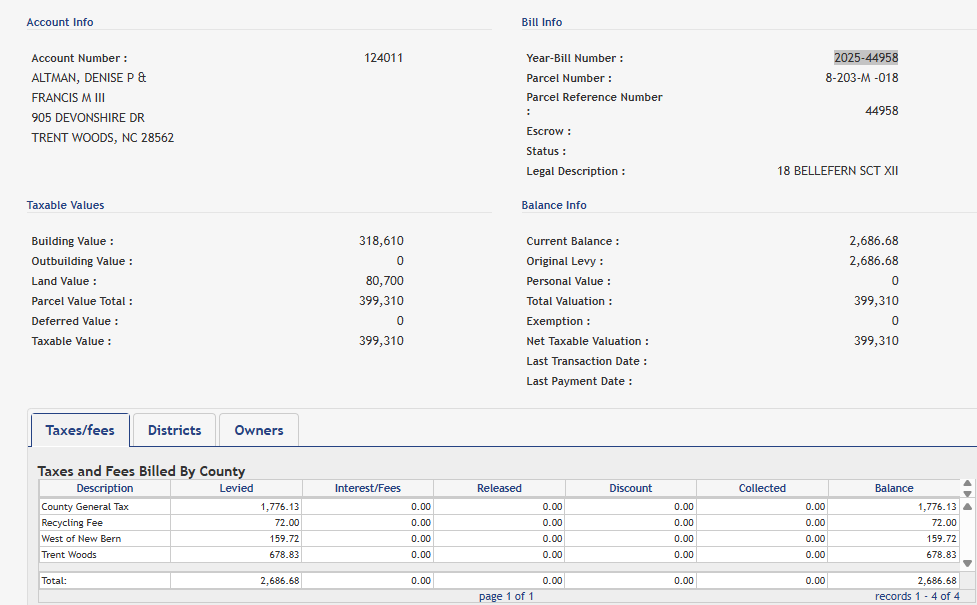
Task: Click the Released column header
Action: [x=499, y=488]
